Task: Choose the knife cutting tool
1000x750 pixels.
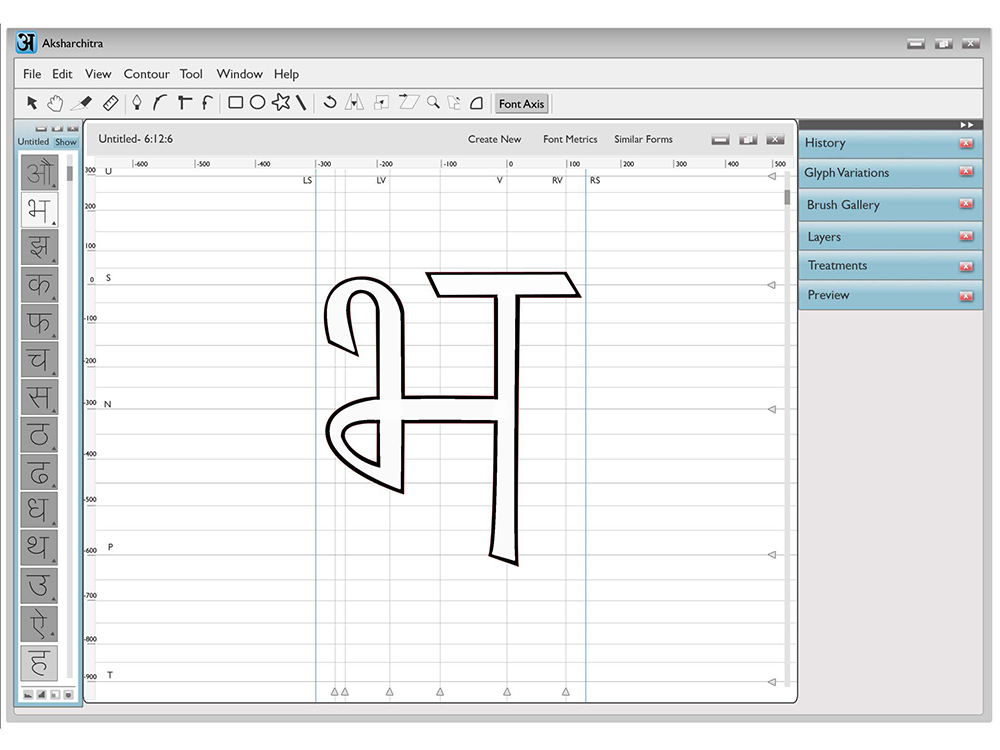Action: (82, 103)
